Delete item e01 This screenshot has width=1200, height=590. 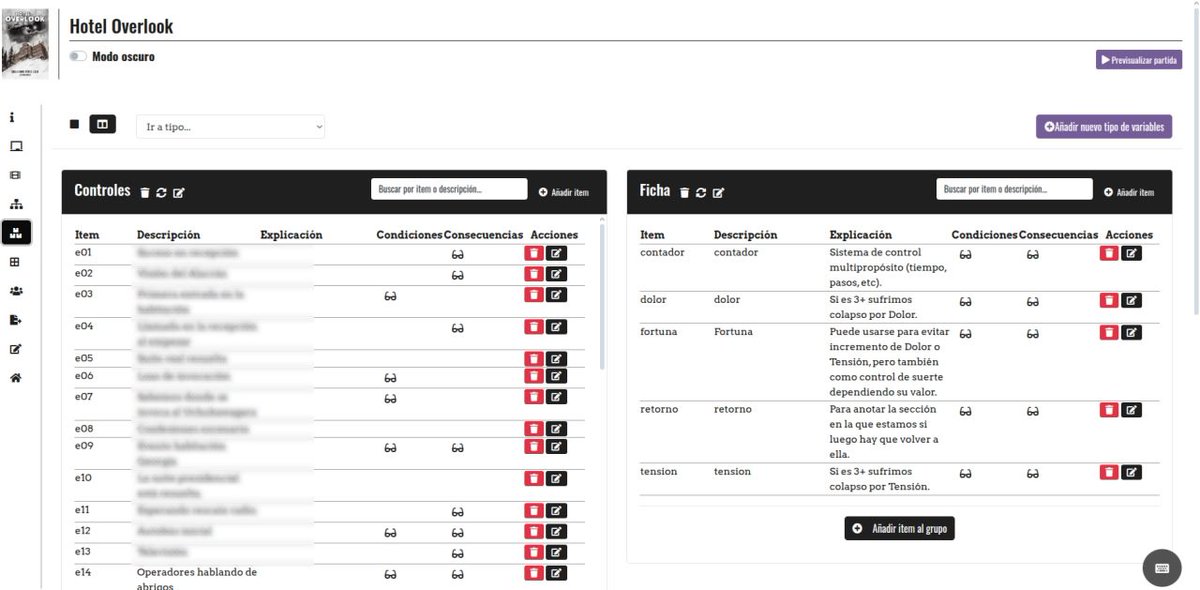[x=534, y=253]
